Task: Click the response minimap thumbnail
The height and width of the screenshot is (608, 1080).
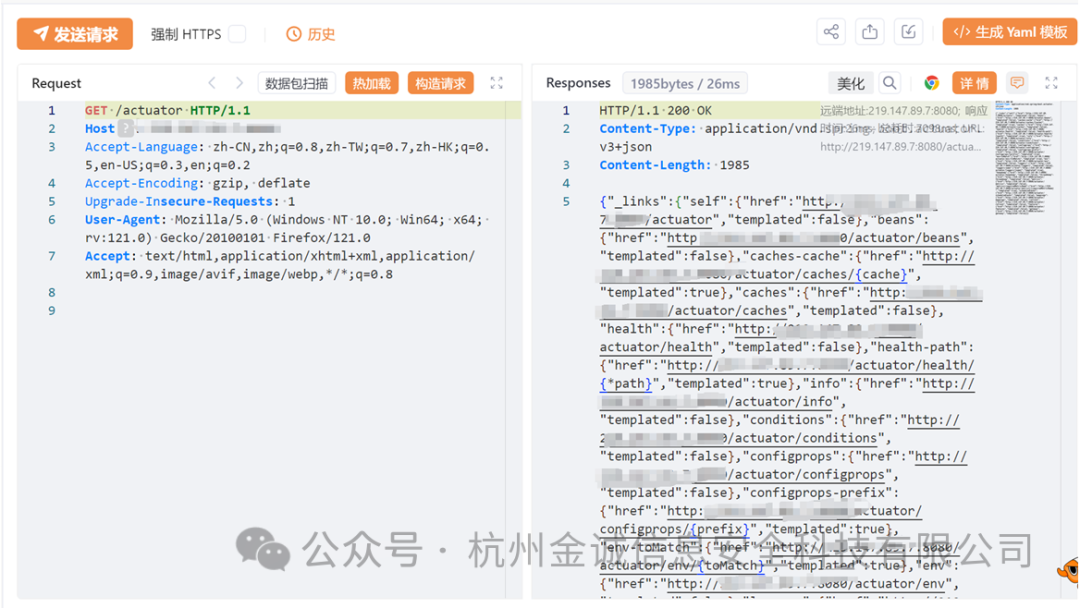Action: [1024, 158]
